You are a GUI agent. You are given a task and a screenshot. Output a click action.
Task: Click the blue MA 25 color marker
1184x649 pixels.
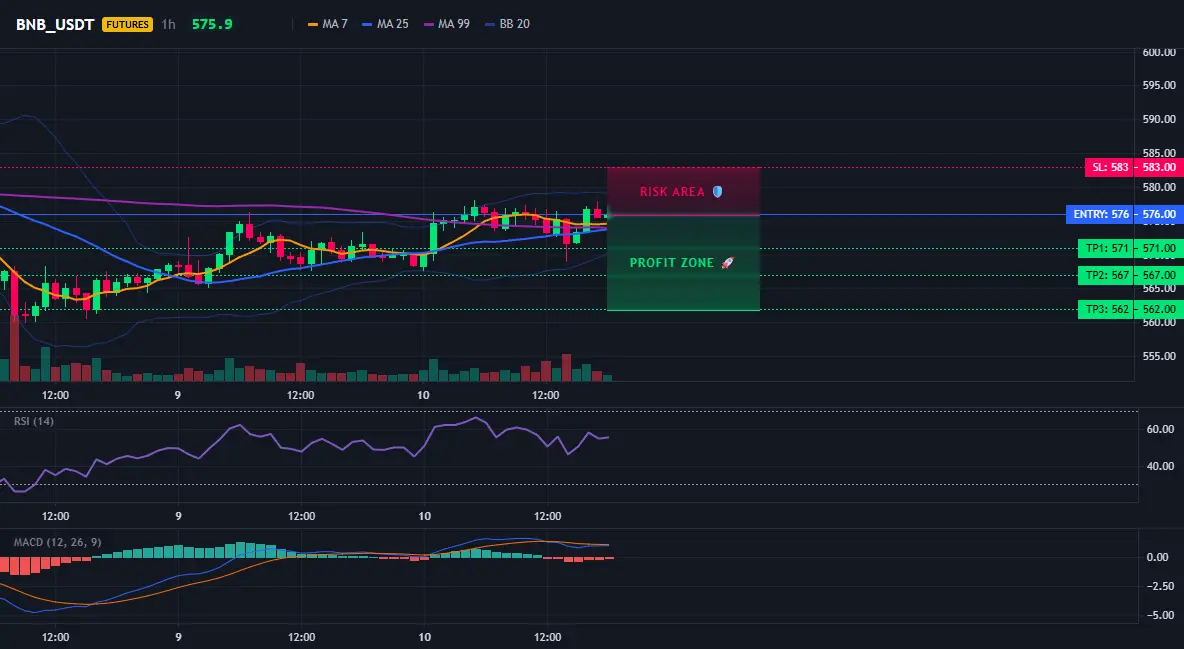pyautogui.click(x=367, y=24)
